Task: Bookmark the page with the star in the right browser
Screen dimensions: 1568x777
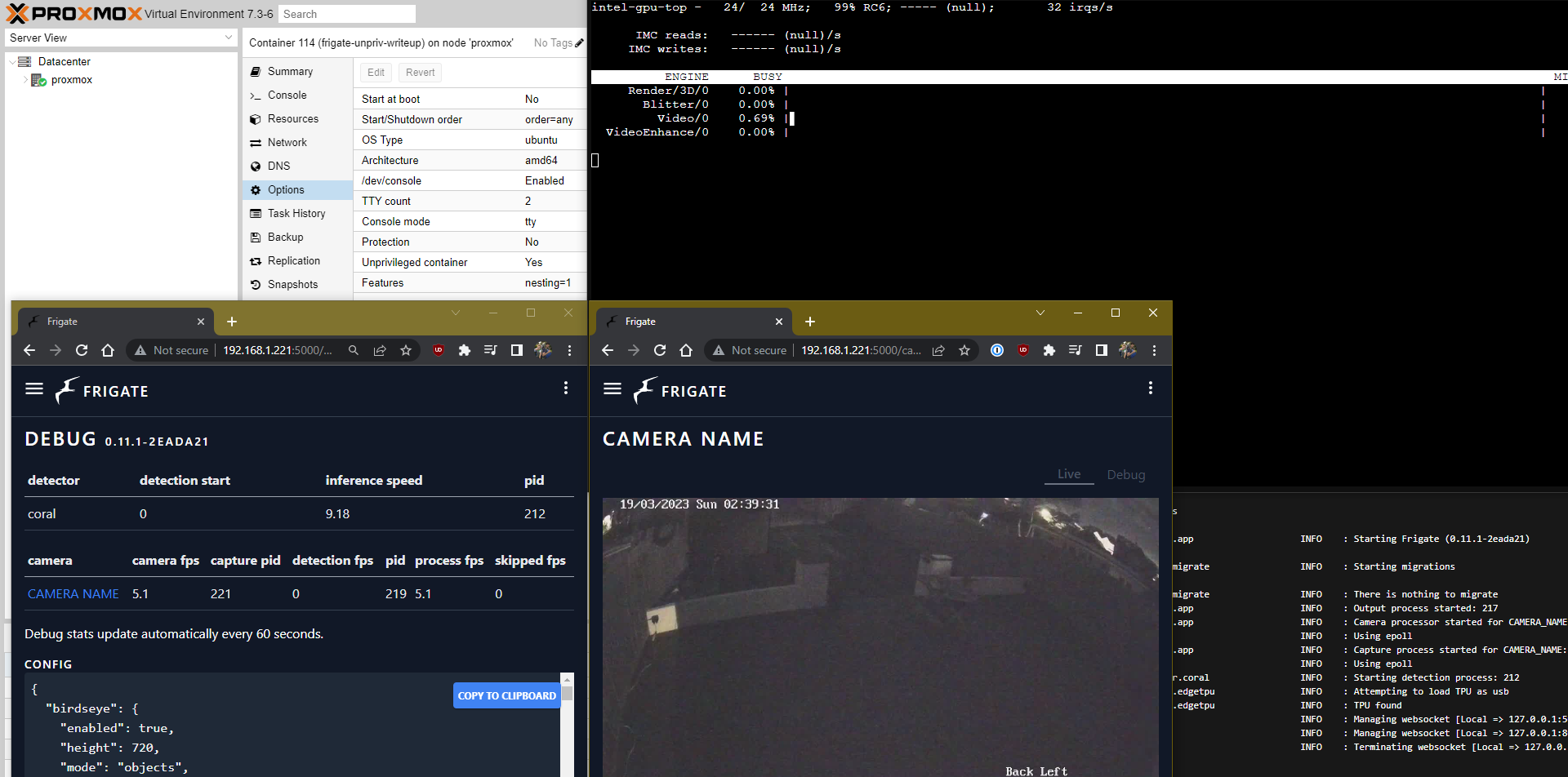Action: coord(964,350)
